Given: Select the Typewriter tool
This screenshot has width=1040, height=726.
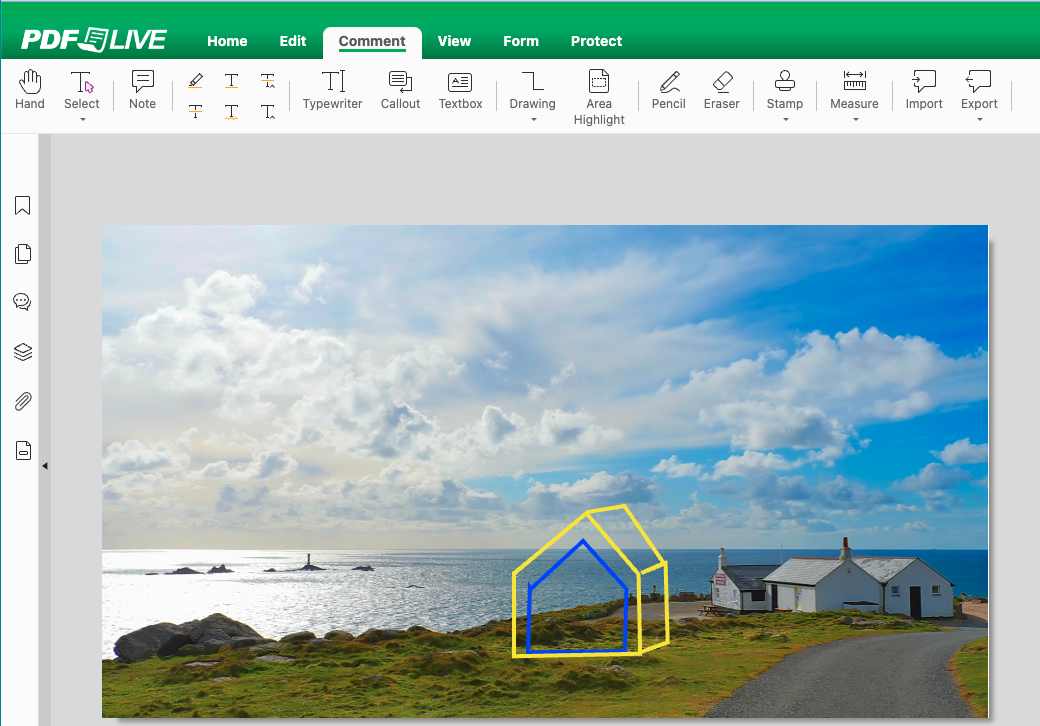Looking at the screenshot, I should 332,90.
